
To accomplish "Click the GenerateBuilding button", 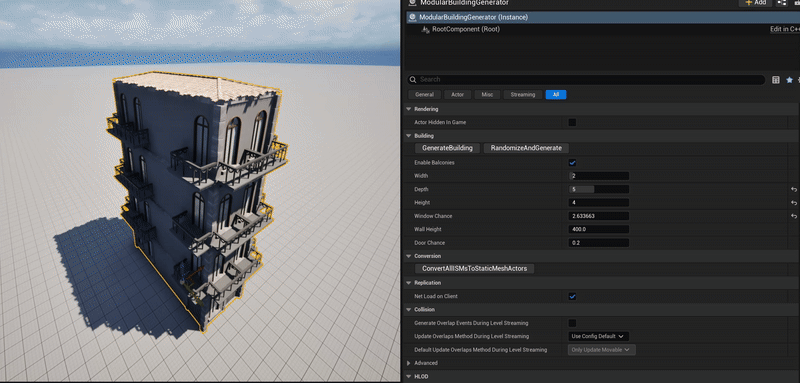I will point(447,148).
